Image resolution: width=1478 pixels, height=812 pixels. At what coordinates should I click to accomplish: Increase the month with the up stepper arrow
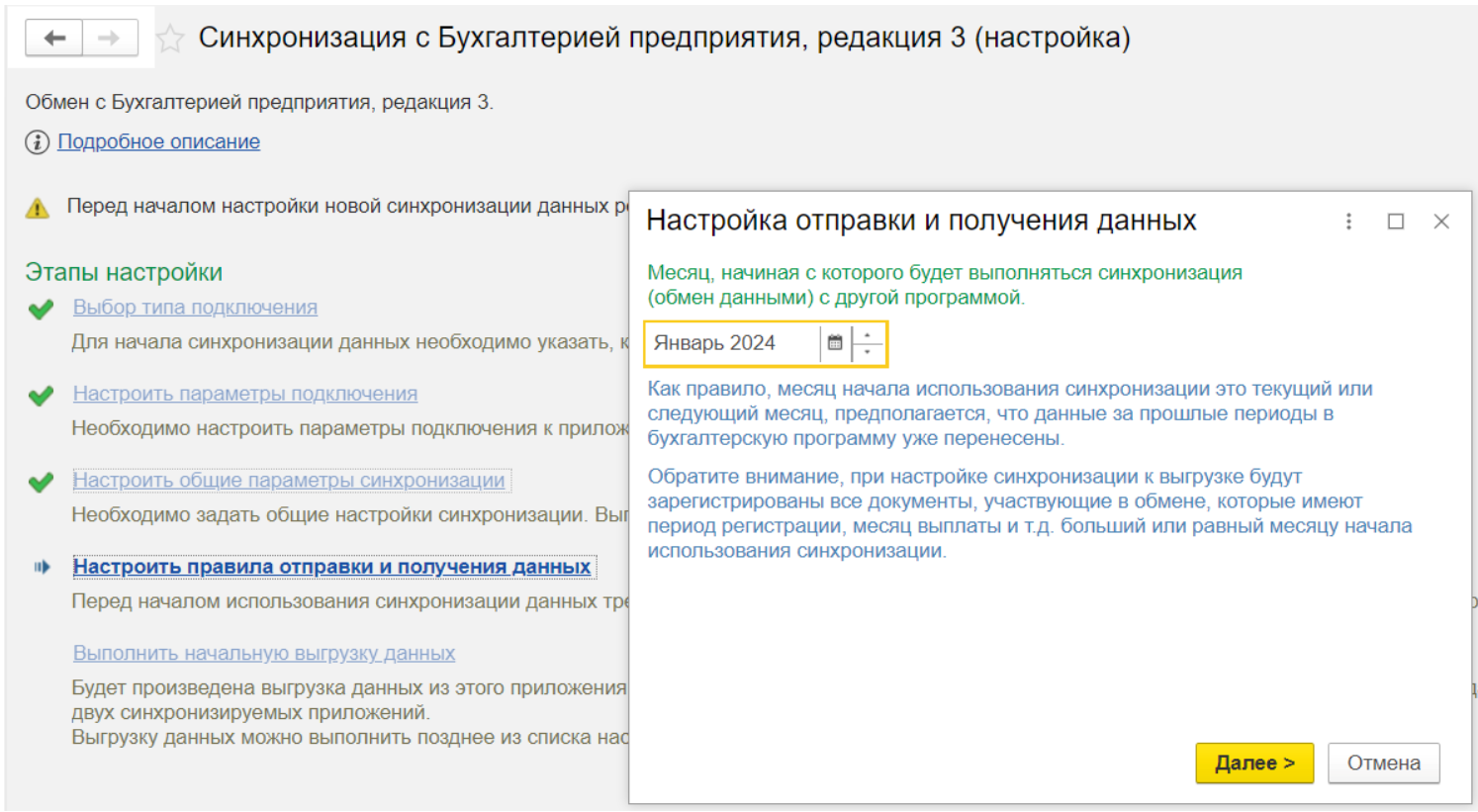point(868,335)
